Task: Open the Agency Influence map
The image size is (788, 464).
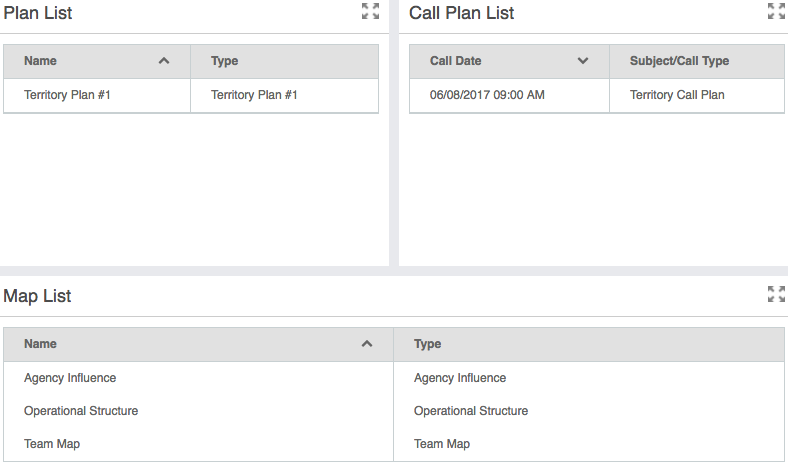Action: pos(70,378)
